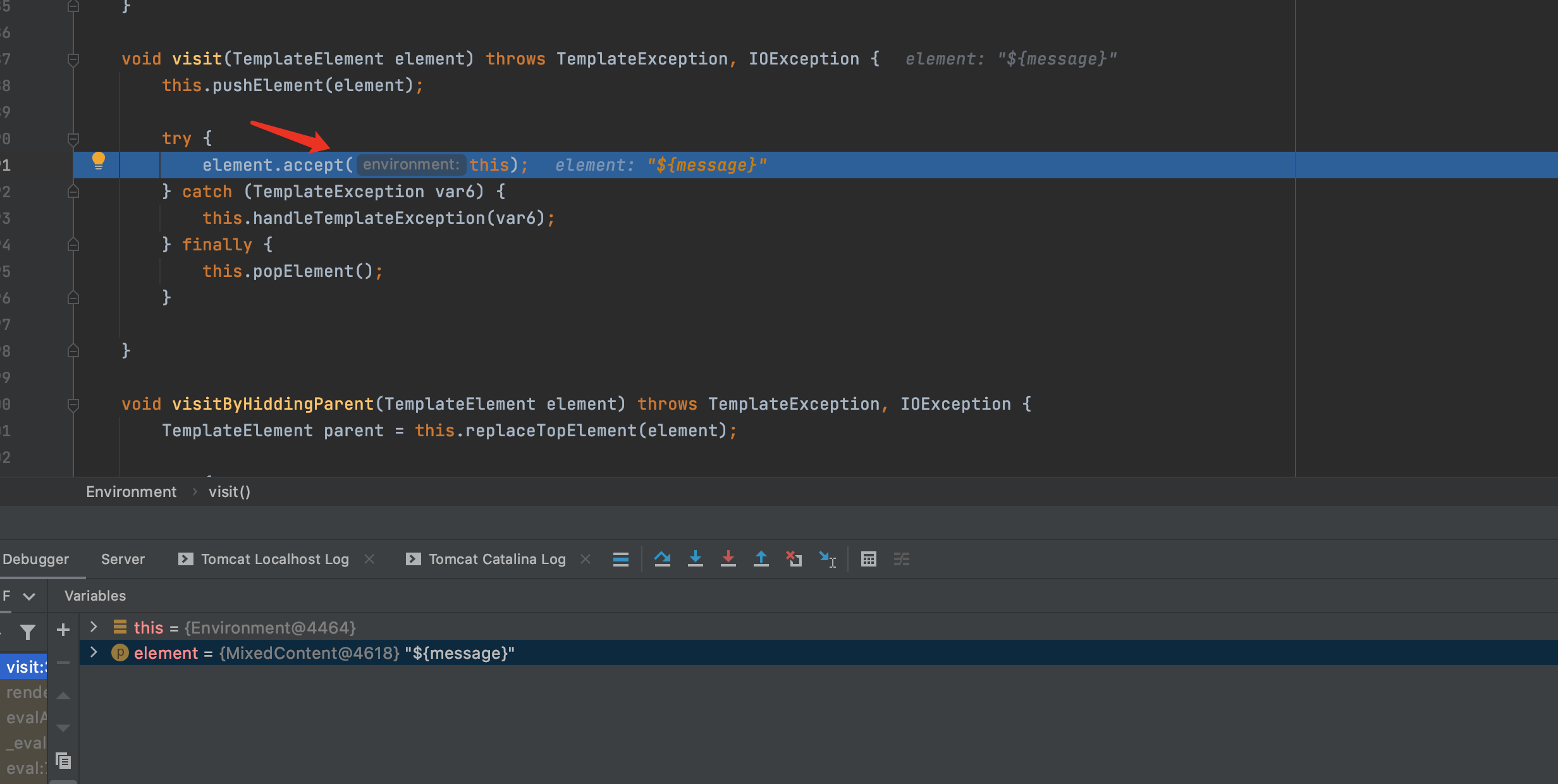The image size is (1558, 784).
Task: Switch to the Server tab
Action: click(x=123, y=559)
